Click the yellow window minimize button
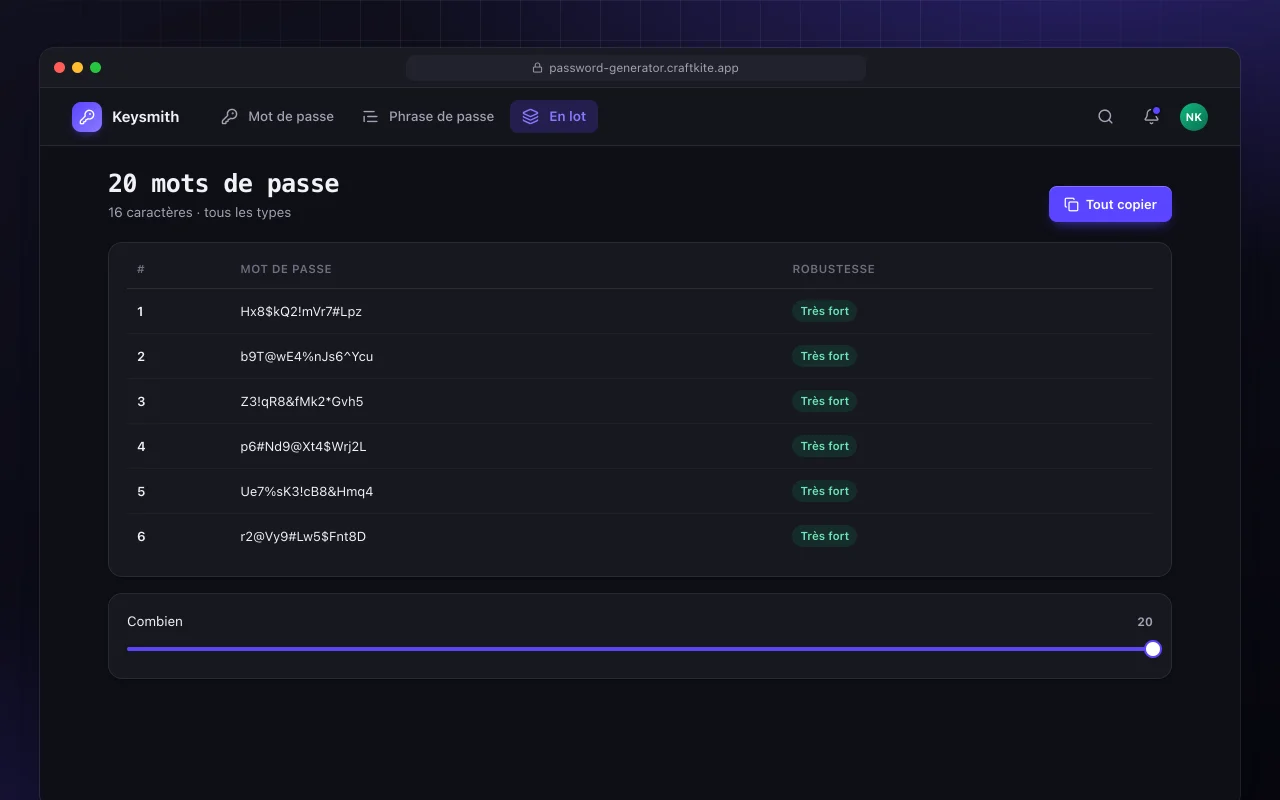The height and width of the screenshot is (800, 1280). point(78,68)
